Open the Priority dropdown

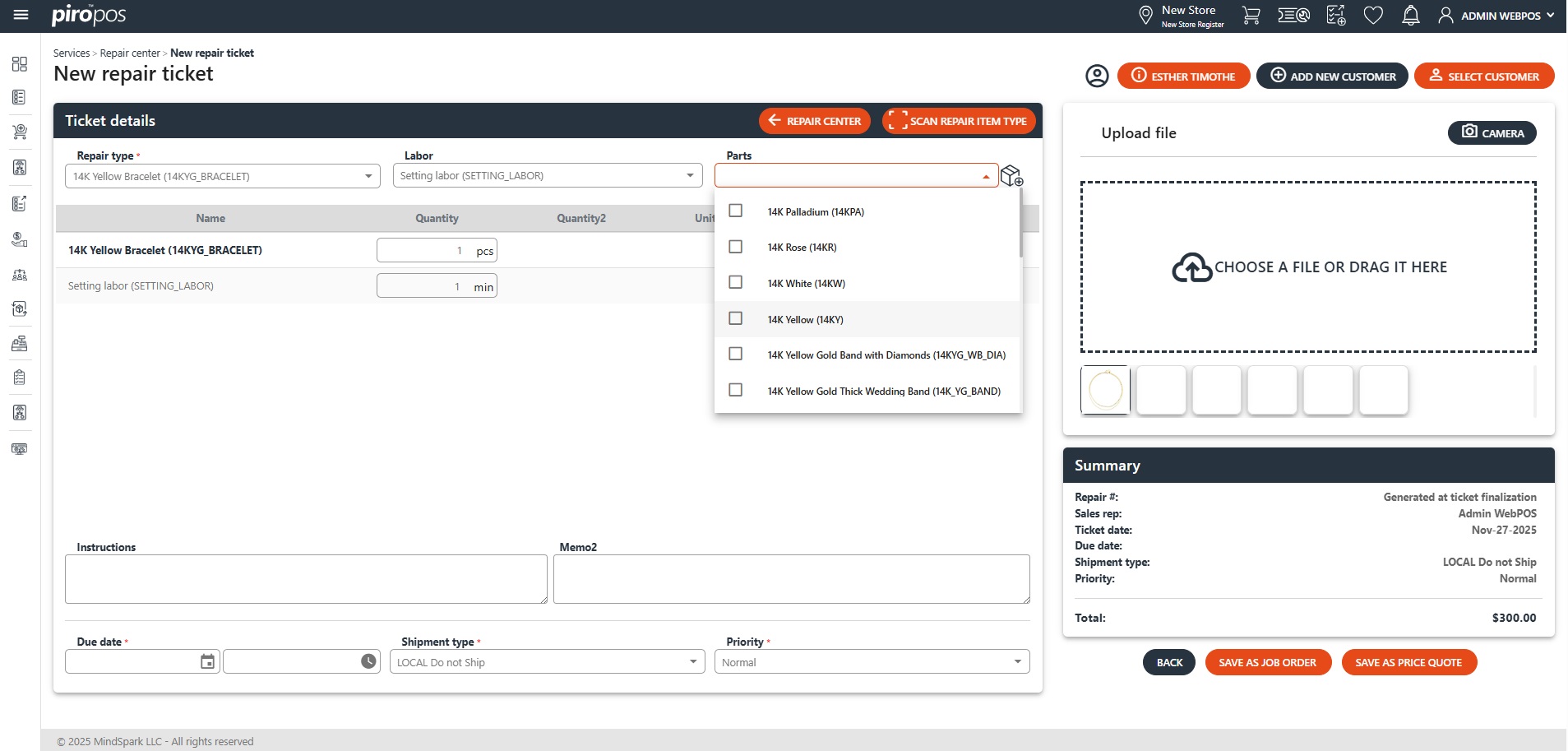tap(1017, 661)
